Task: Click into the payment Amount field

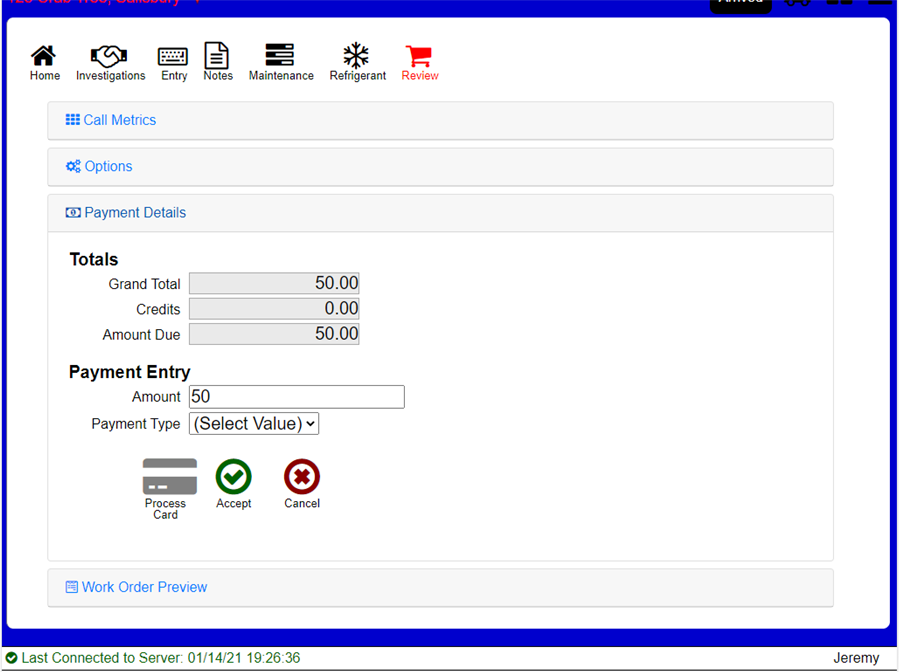Action: tap(296, 397)
